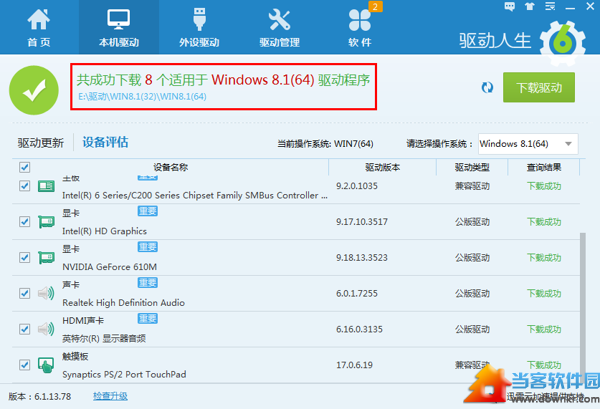
Task: Click the 重要 tag on Intel HD Graphics
Action: (x=148, y=211)
